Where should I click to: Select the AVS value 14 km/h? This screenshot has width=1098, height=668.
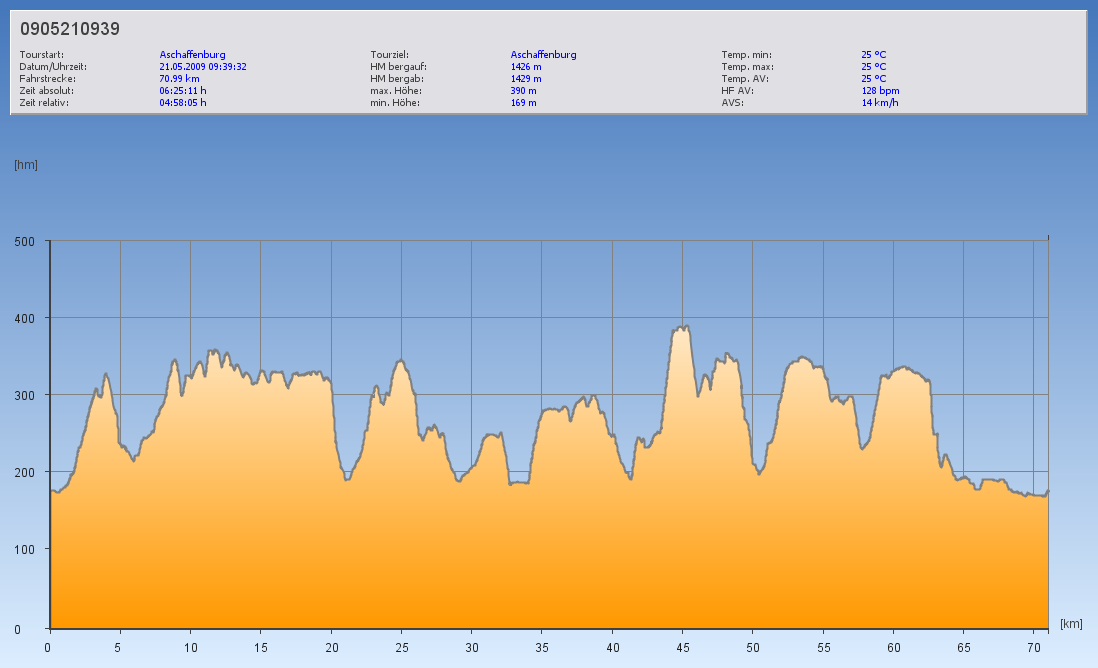pyautogui.click(x=879, y=102)
